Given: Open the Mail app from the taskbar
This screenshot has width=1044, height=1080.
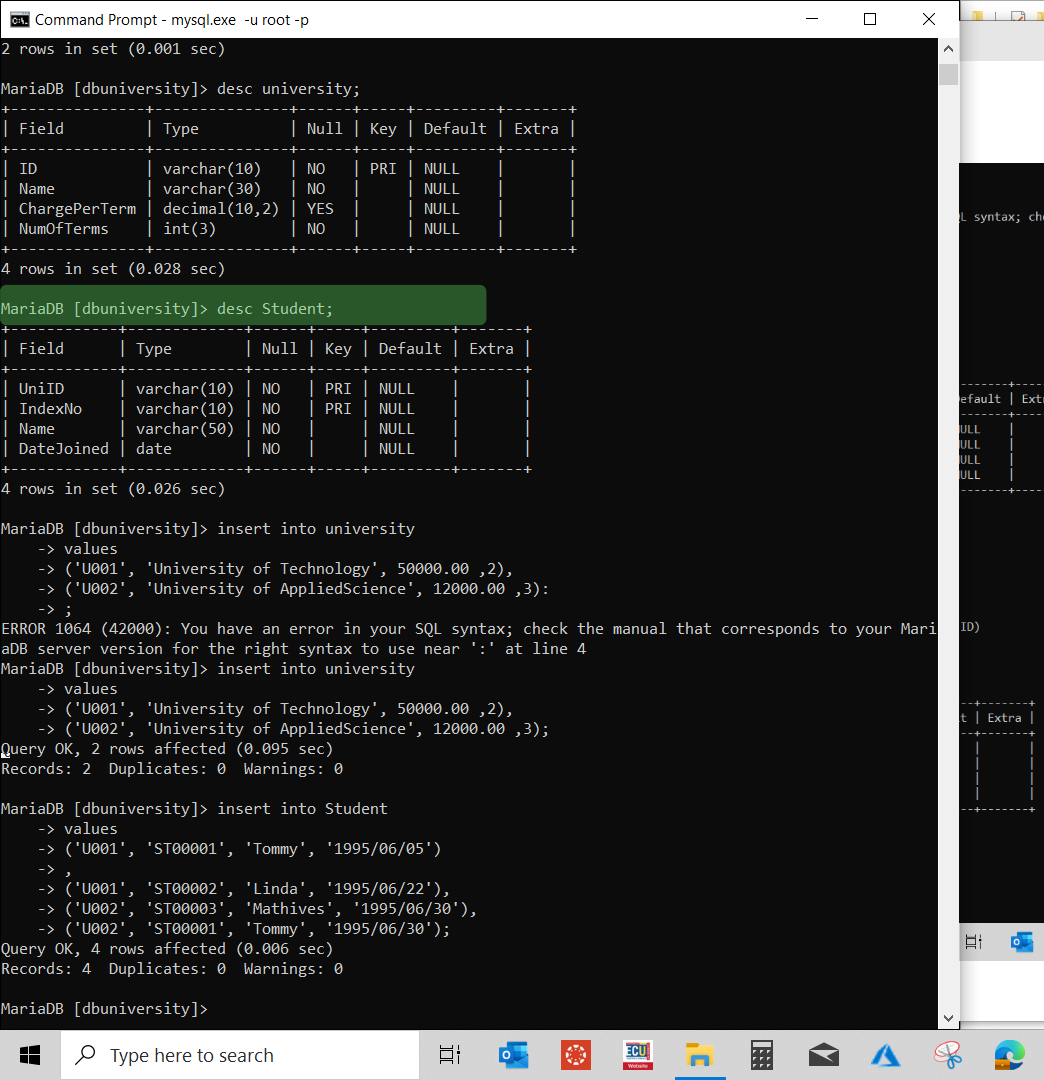Looking at the screenshot, I should 823,1055.
